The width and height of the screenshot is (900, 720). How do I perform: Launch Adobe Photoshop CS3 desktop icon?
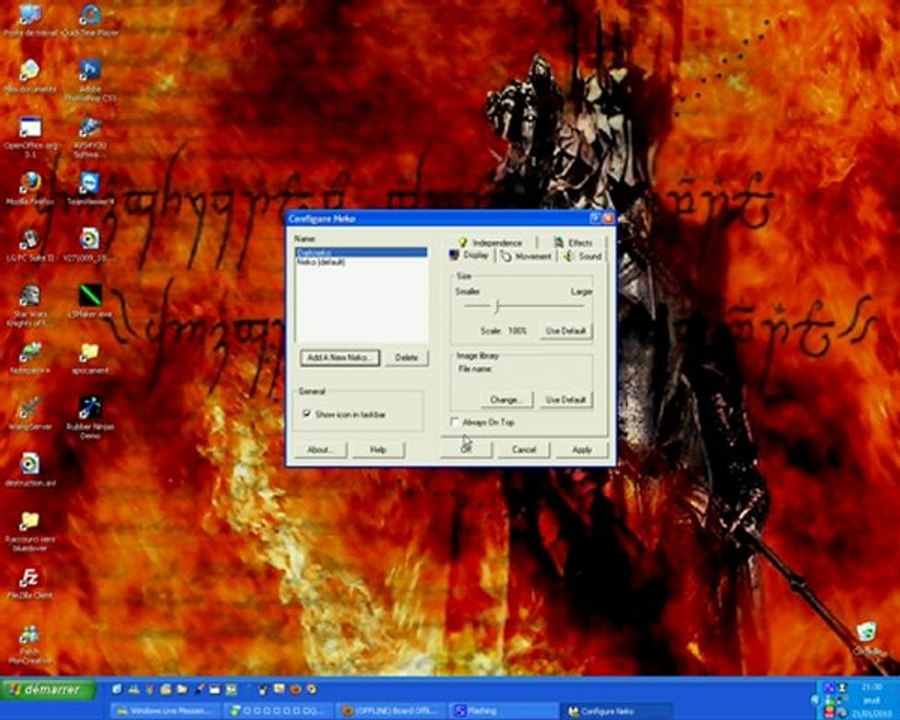(90, 81)
